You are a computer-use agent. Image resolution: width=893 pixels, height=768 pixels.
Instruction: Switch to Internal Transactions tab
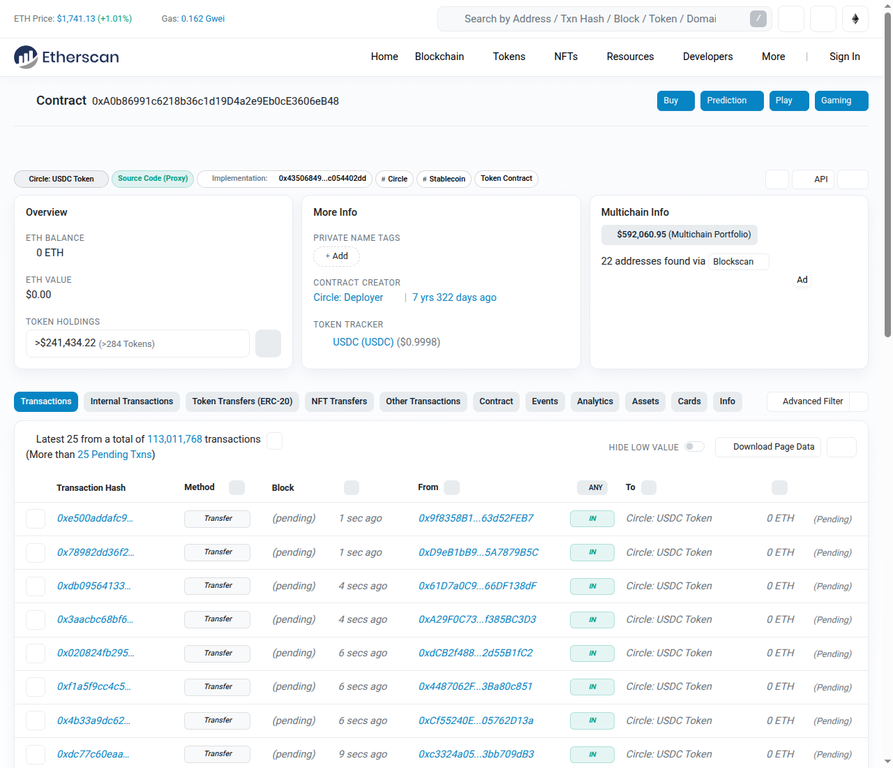pyautogui.click(x=132, y=401)
